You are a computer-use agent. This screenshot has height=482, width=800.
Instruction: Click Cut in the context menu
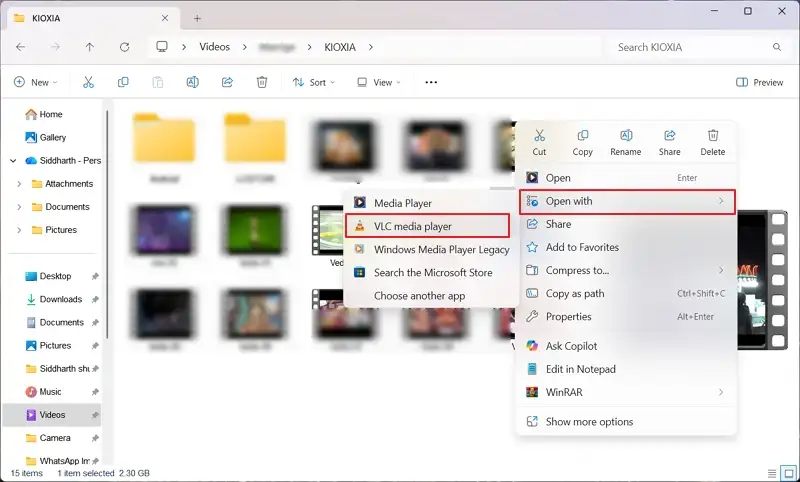539,143
